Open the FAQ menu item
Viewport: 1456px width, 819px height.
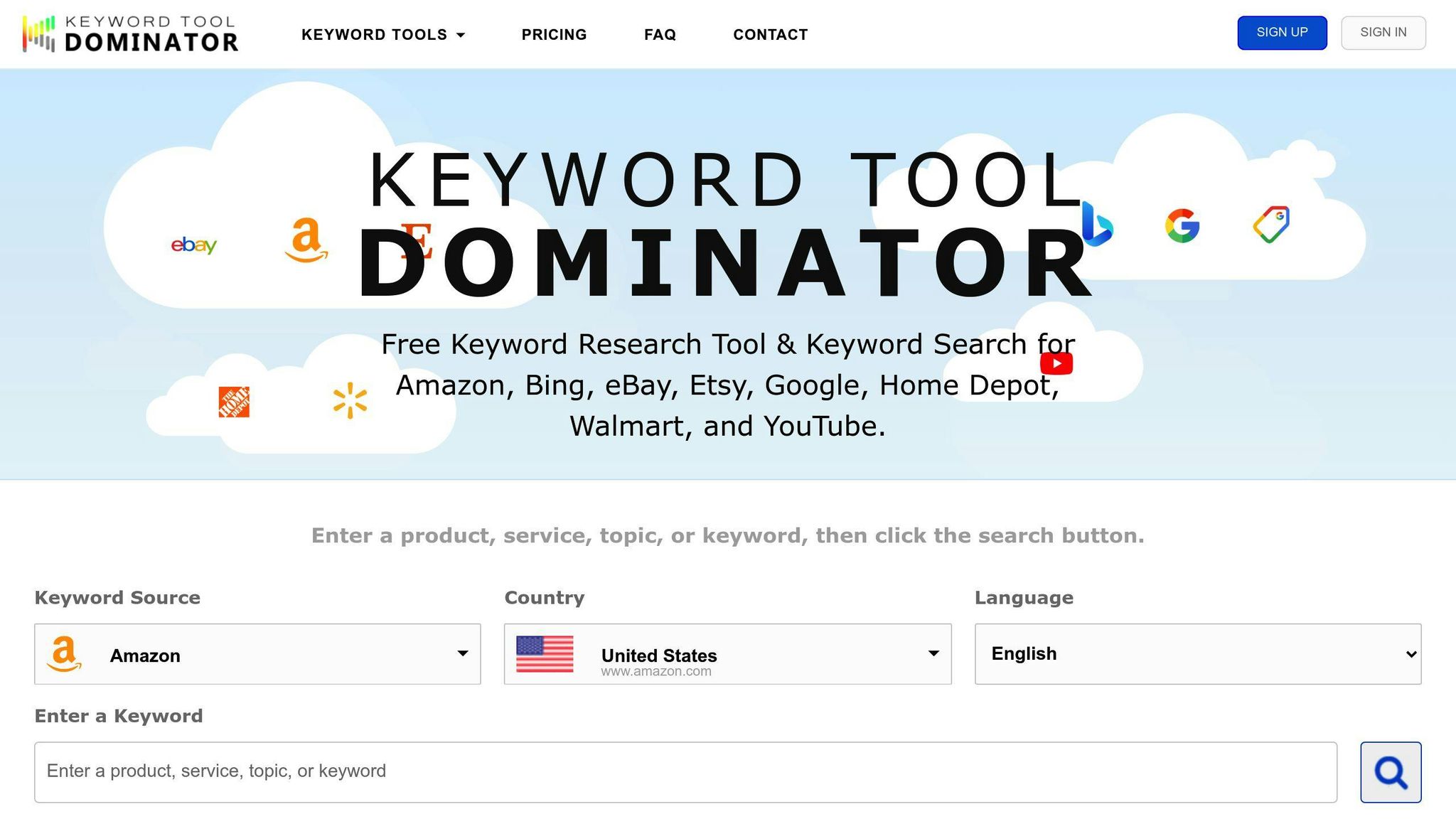660,35
